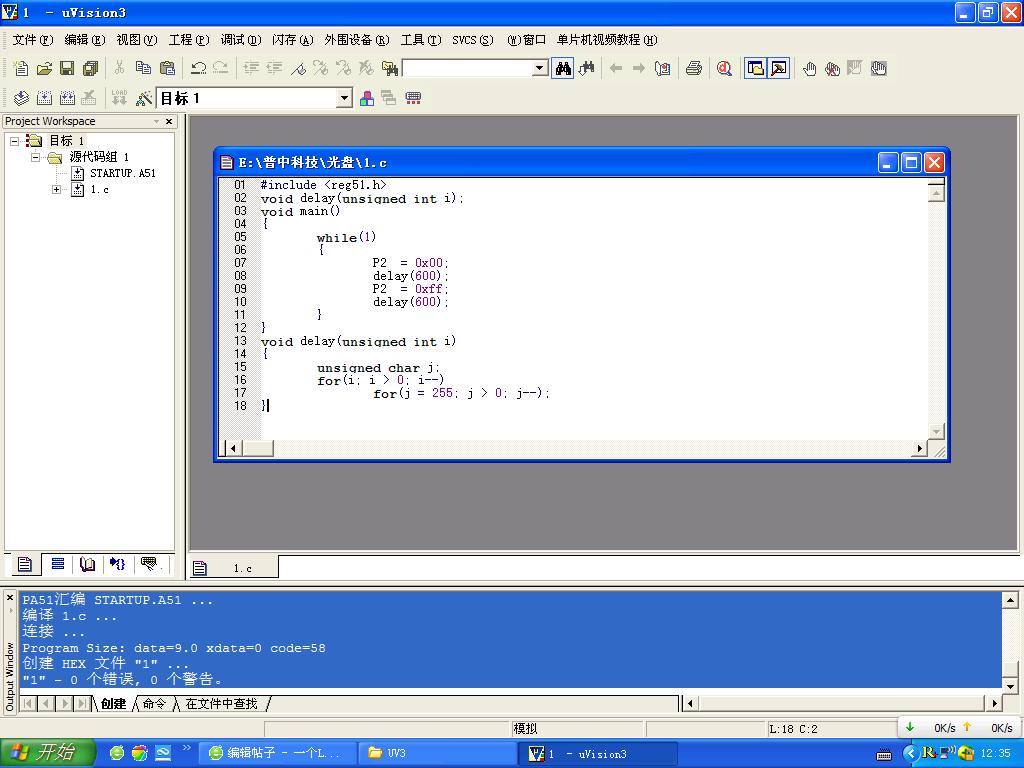
Task: Save all files using stacked floppies icon
Action: click(91, 68)
